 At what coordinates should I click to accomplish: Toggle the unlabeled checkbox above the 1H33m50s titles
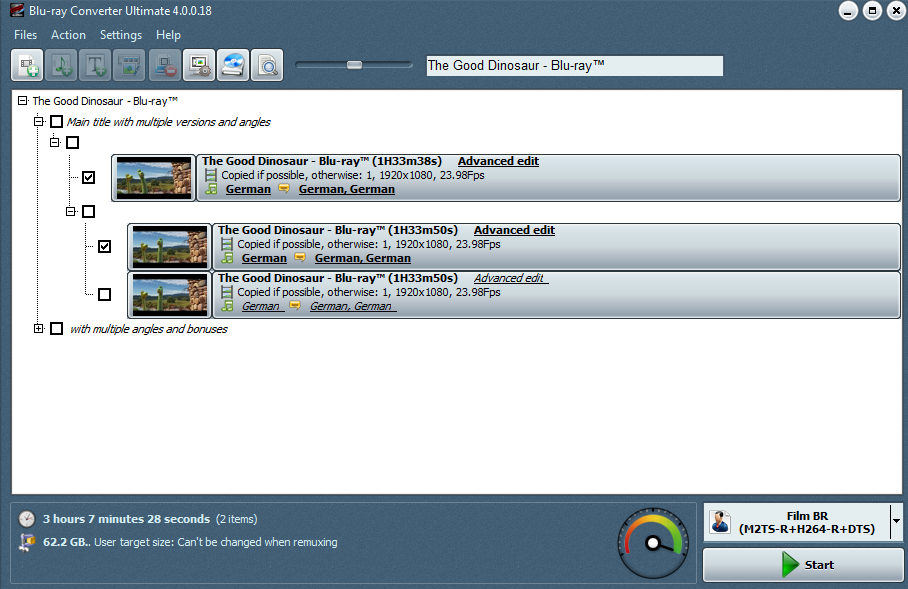pos(89,211)
